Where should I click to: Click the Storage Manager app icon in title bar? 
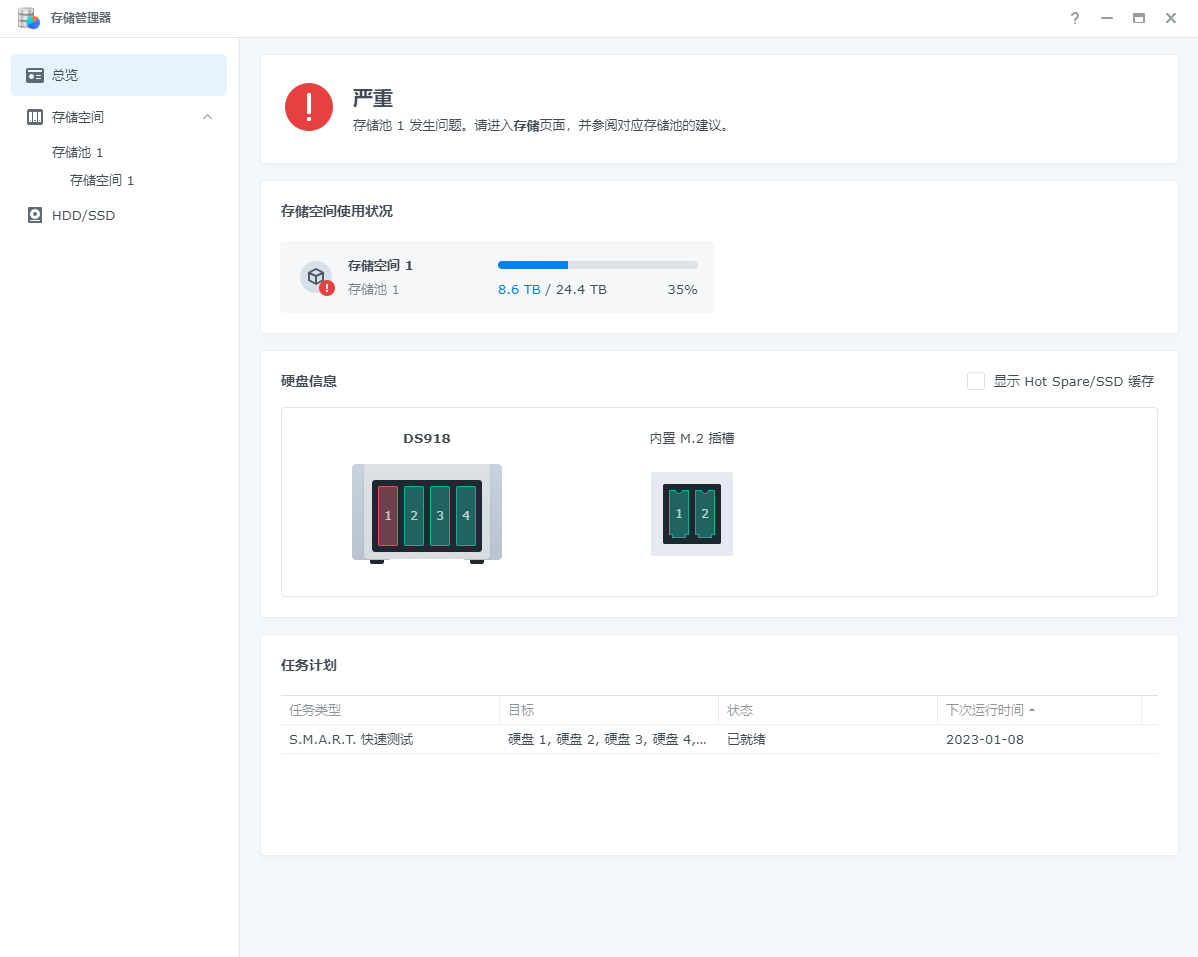click(28, 18)
